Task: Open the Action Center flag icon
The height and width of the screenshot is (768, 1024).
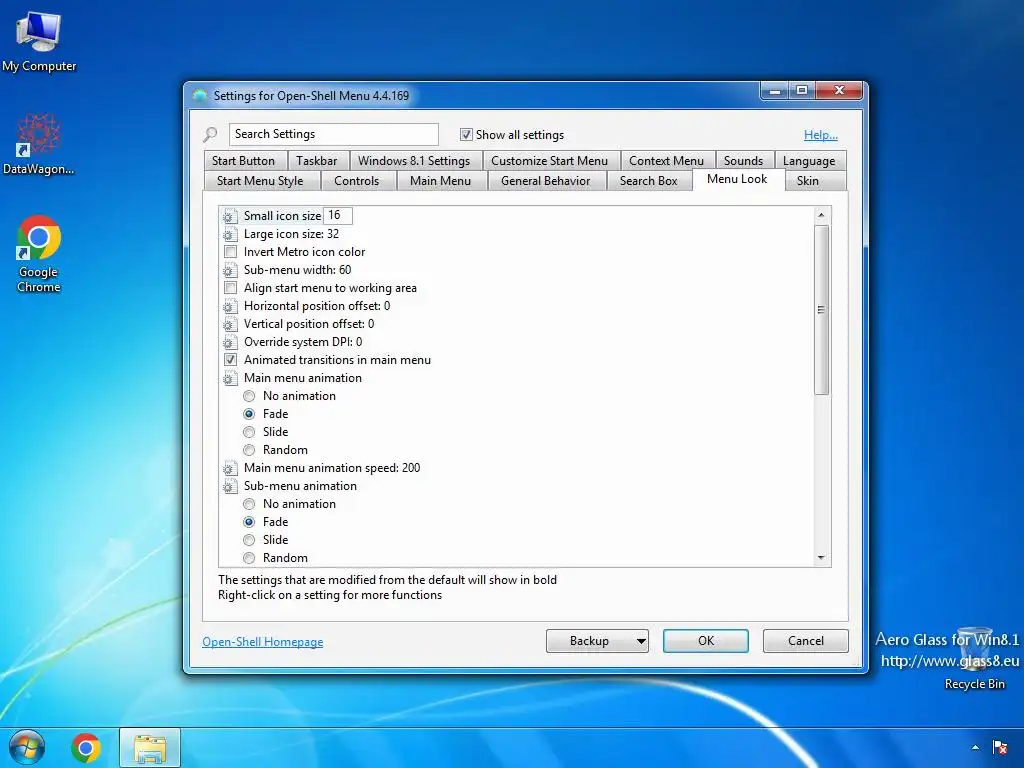Action: 999,747
